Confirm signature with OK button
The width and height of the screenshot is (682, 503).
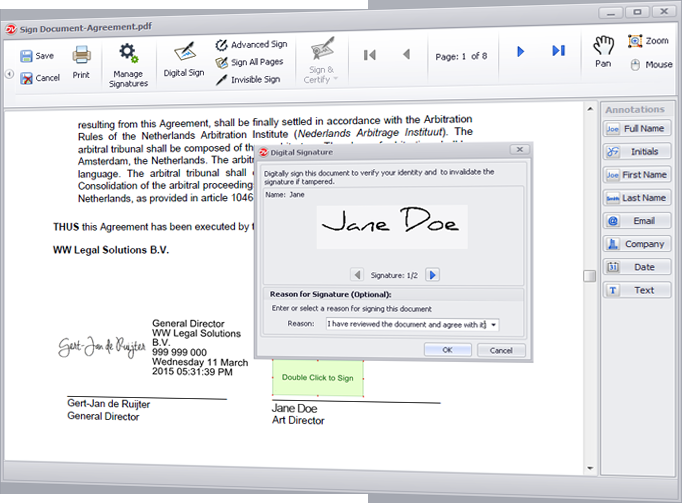click(448, 350)
